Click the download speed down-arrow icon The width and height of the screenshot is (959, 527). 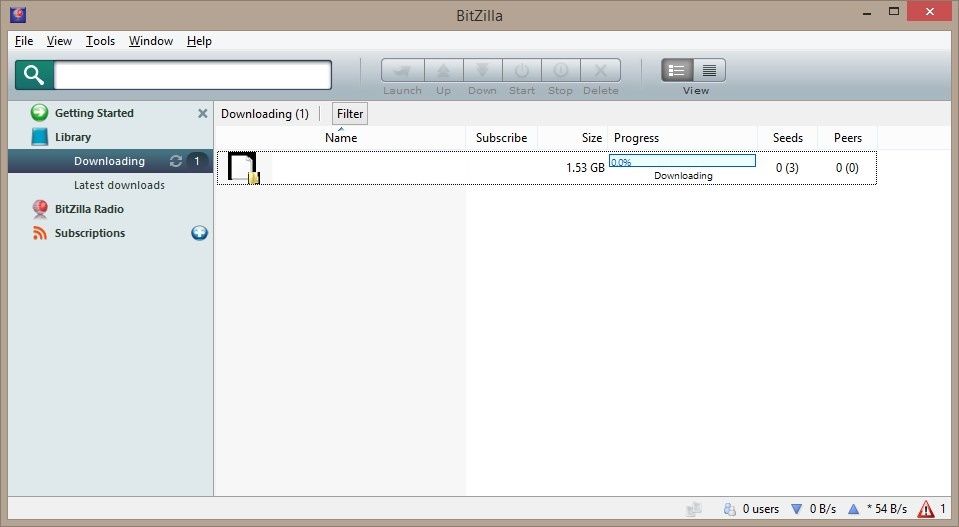(x=796, y=509)
